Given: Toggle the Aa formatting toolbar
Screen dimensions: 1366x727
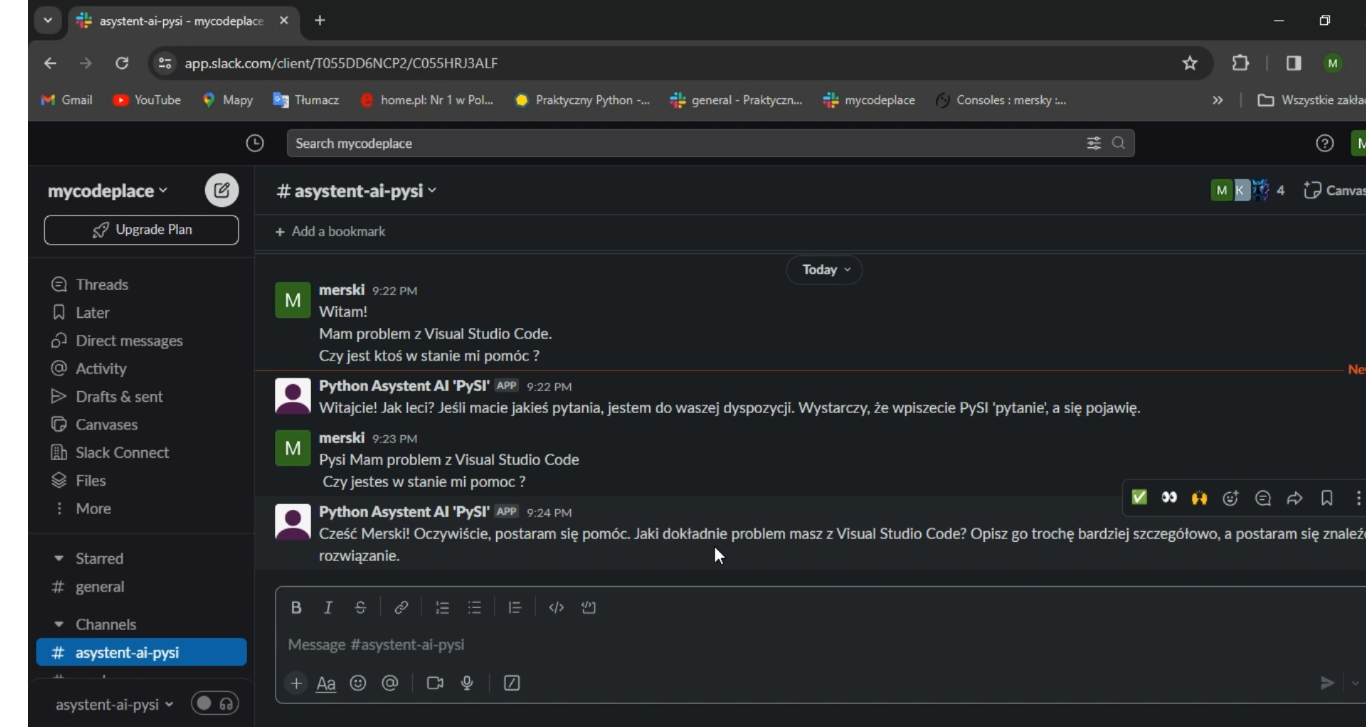Looking at the screenshot, I should coord(326,683).
